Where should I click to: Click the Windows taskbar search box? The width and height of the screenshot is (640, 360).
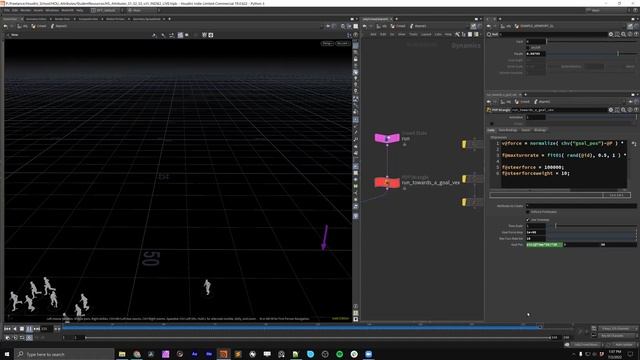[64, 354]
